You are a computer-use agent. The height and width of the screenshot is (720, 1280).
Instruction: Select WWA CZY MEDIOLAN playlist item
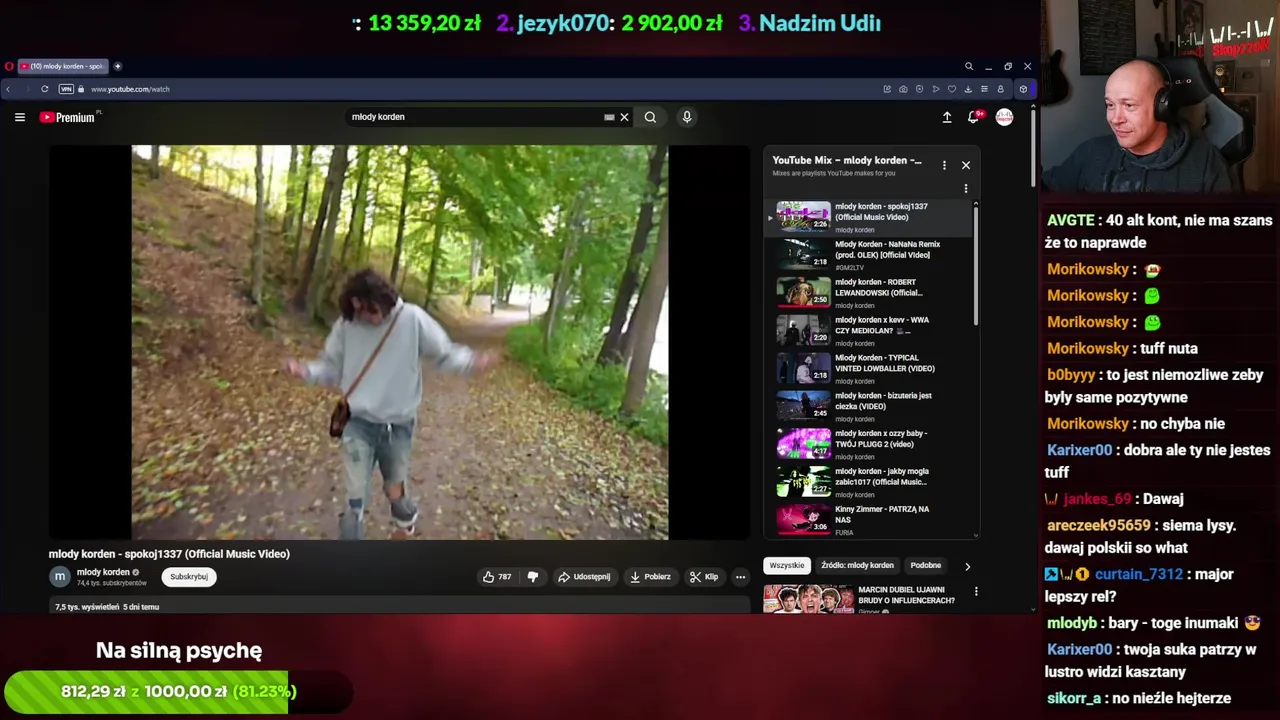click(x=868, y=331)
